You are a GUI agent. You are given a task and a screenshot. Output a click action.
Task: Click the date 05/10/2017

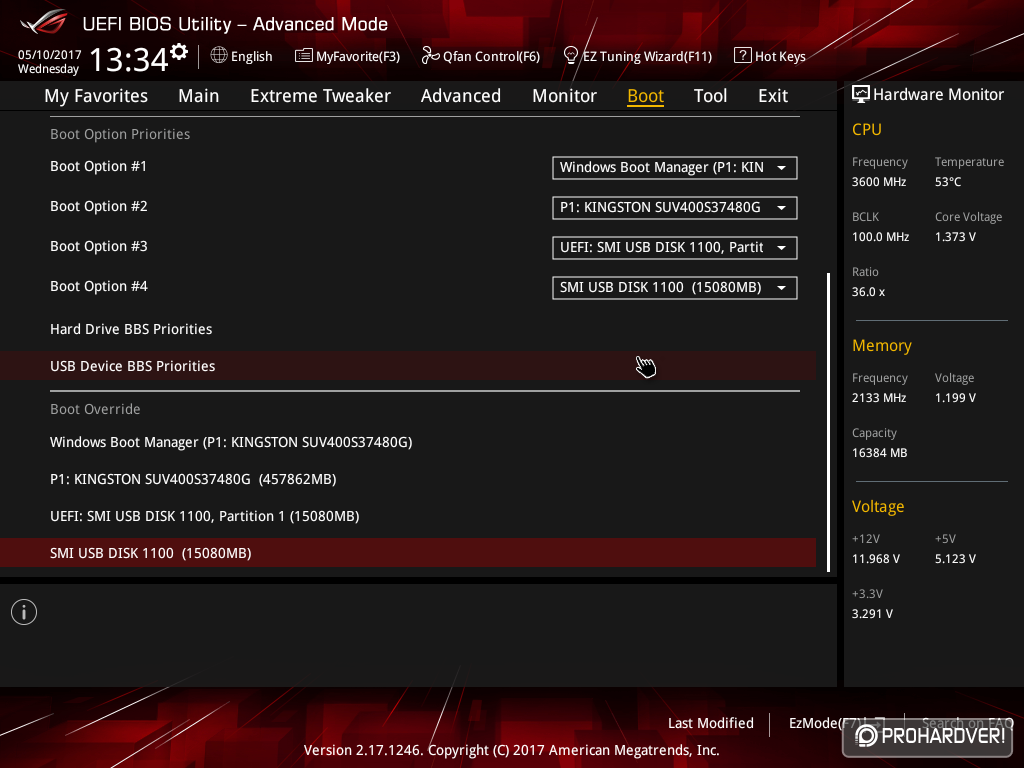50,55
